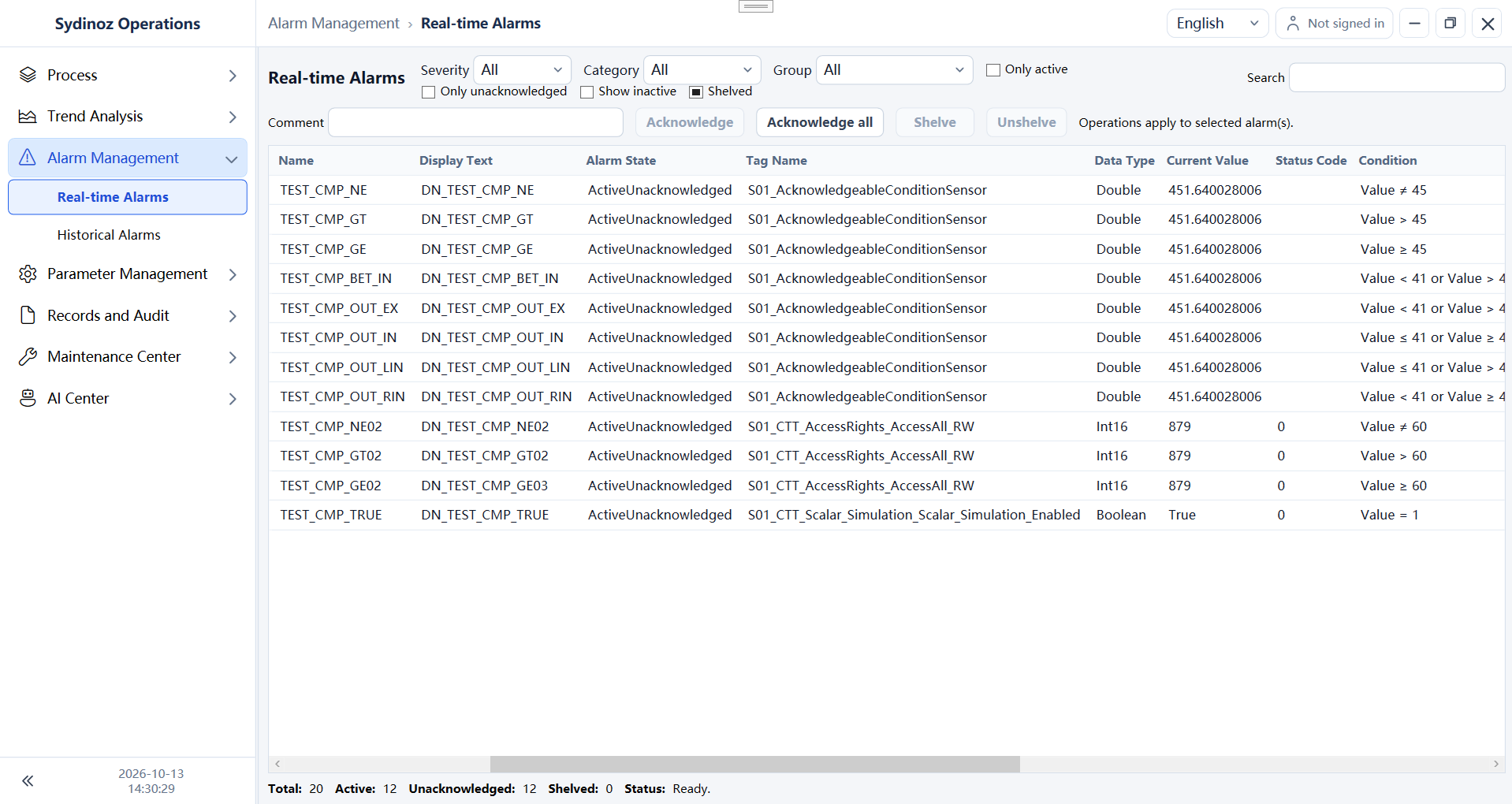
Task: Click the Trend Analysis chart icon
Action: pos(28,117)
